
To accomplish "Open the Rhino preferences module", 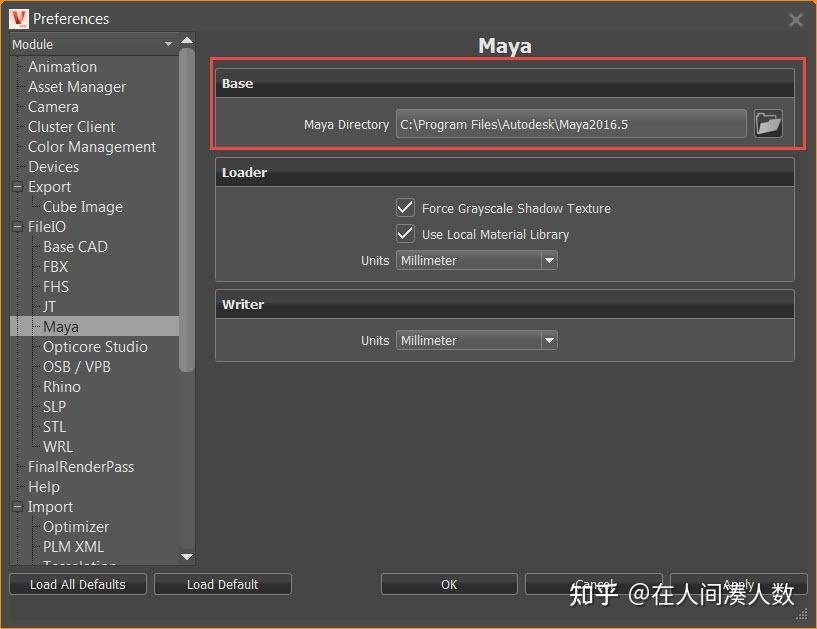I will [x=61, y=386].
